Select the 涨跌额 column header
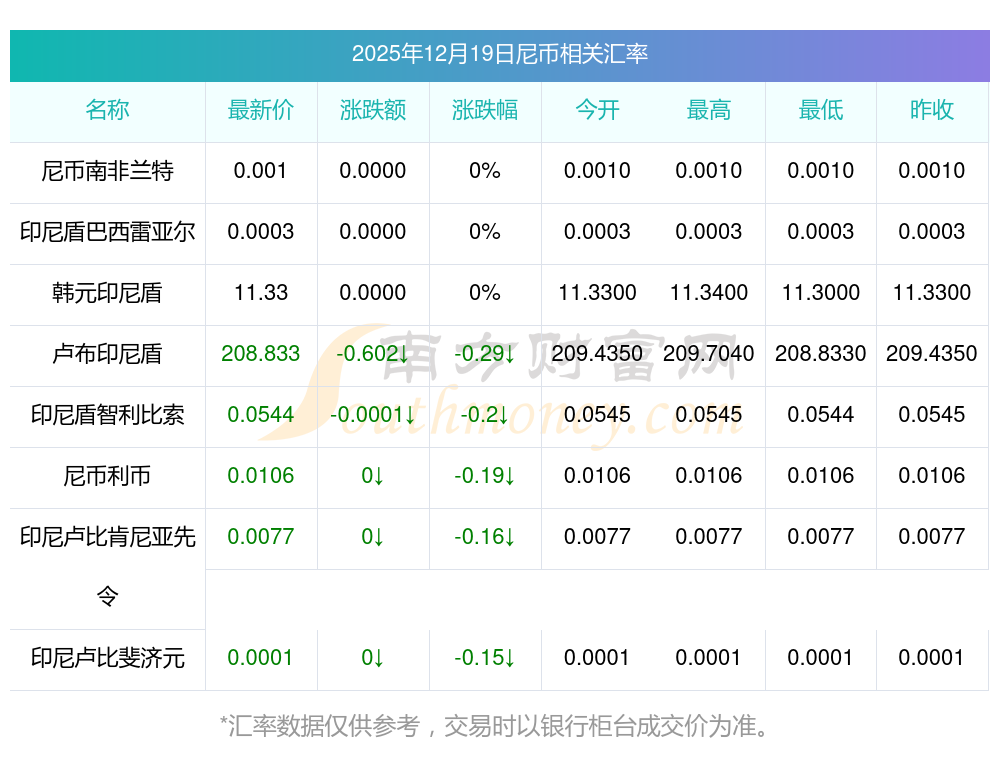 tap(373, 110)
